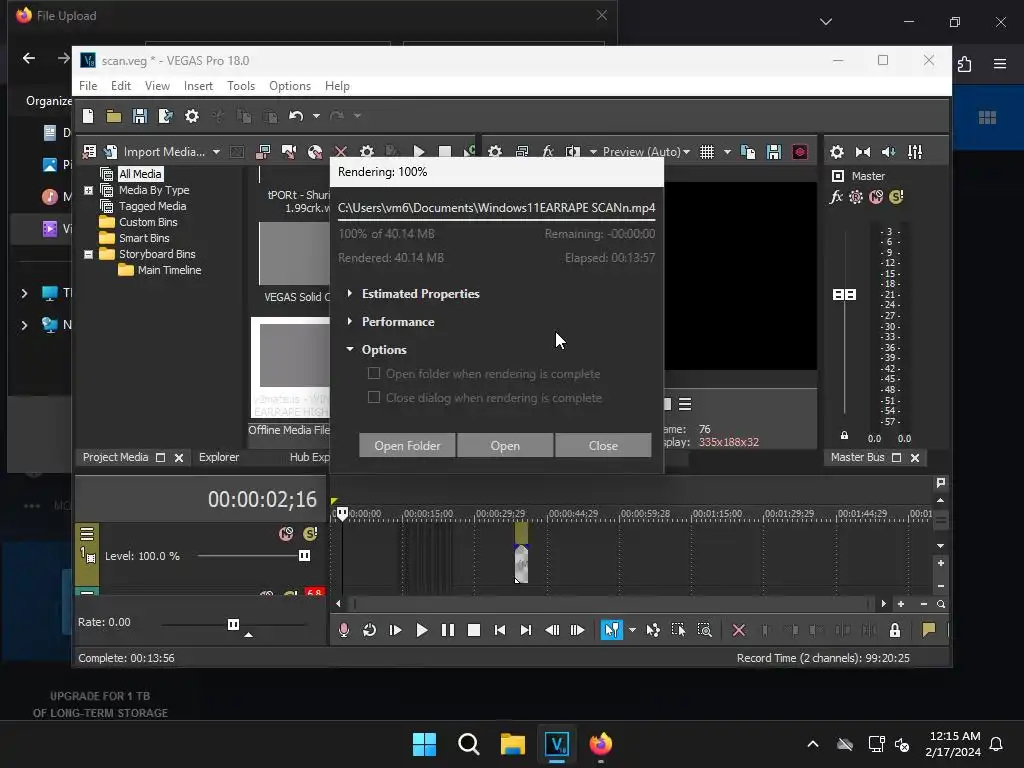The width and height of the screenshot is (1024, 768).
Task: Open edit tool selector dropdown arrow
Action: coord(632,630)
